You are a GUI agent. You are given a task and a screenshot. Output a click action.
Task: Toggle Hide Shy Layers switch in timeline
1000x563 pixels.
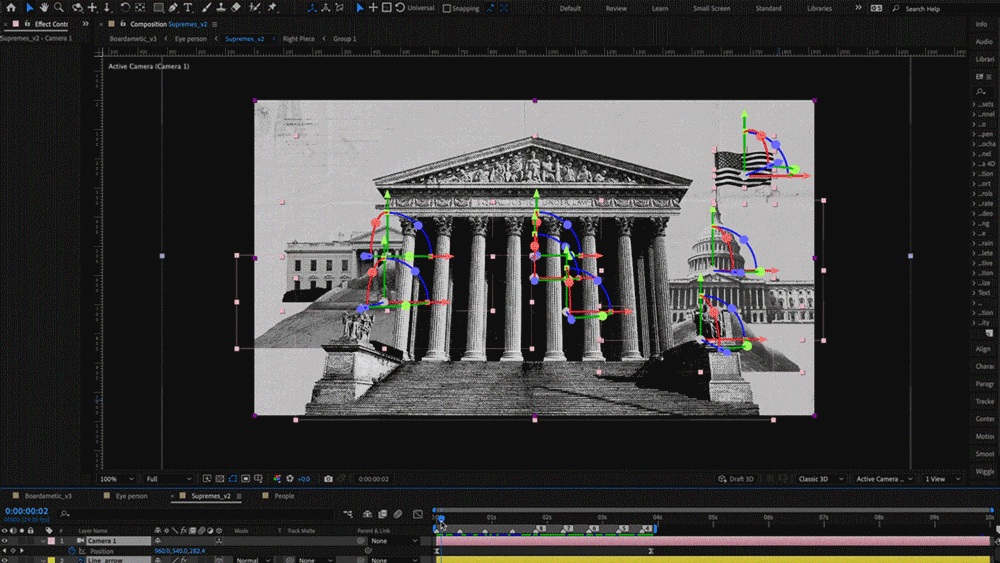[367, 514]
